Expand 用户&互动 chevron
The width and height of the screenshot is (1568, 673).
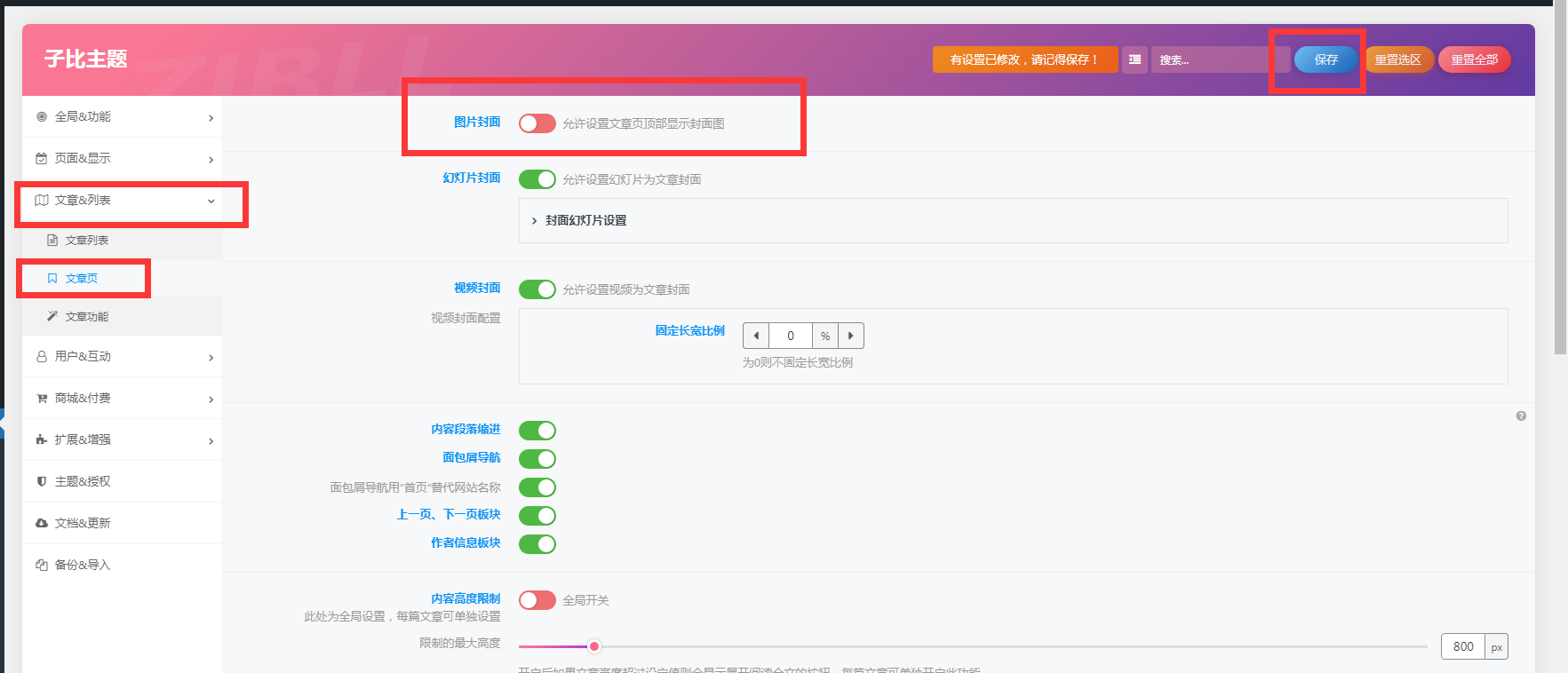(211, 357)
